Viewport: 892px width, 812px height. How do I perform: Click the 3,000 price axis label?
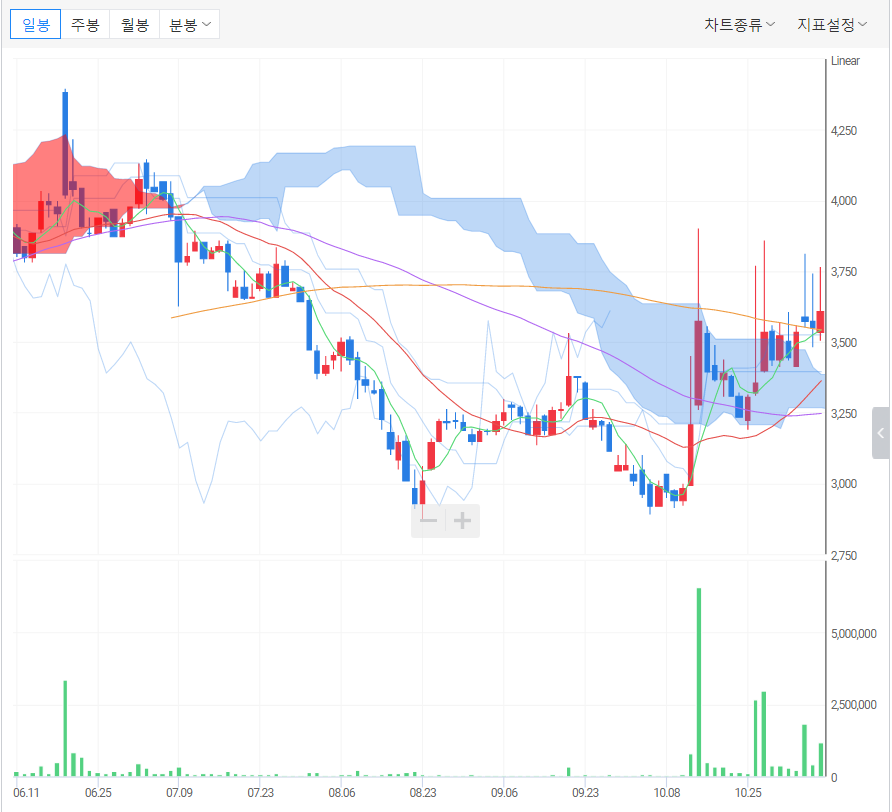click(844, 484)
